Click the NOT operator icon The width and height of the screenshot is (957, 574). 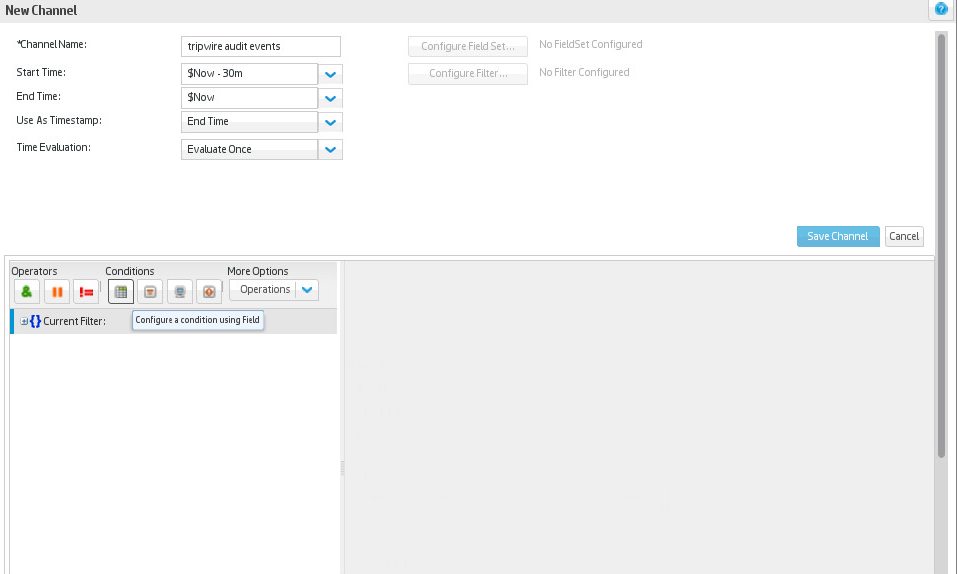(x=86, y=291)
